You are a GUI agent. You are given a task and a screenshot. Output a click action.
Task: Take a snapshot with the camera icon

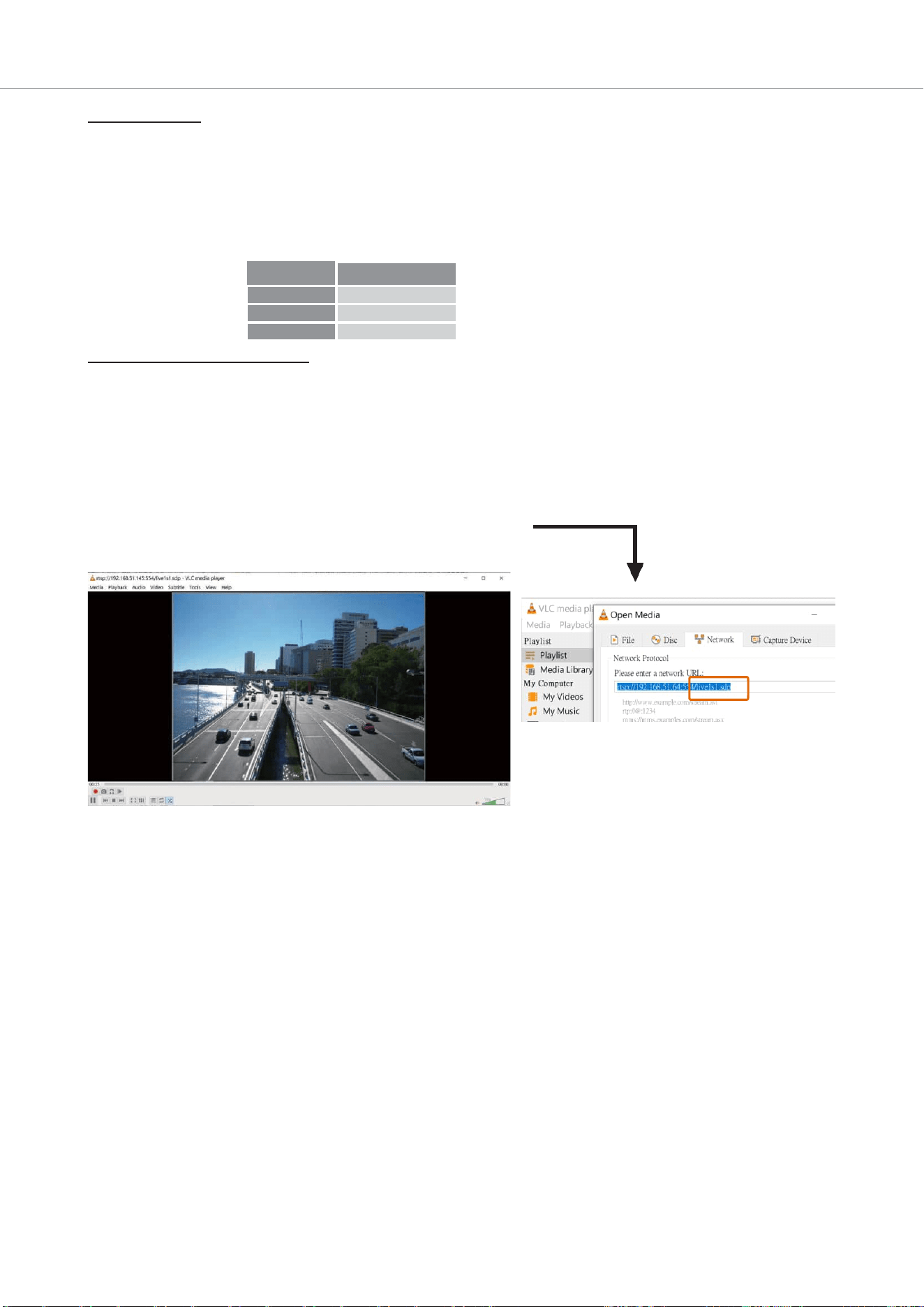point(104,791)
